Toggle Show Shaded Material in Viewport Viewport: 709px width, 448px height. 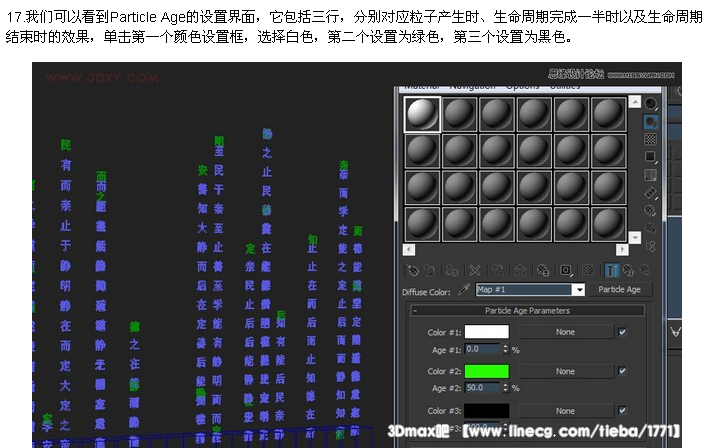tap(588, 270)
